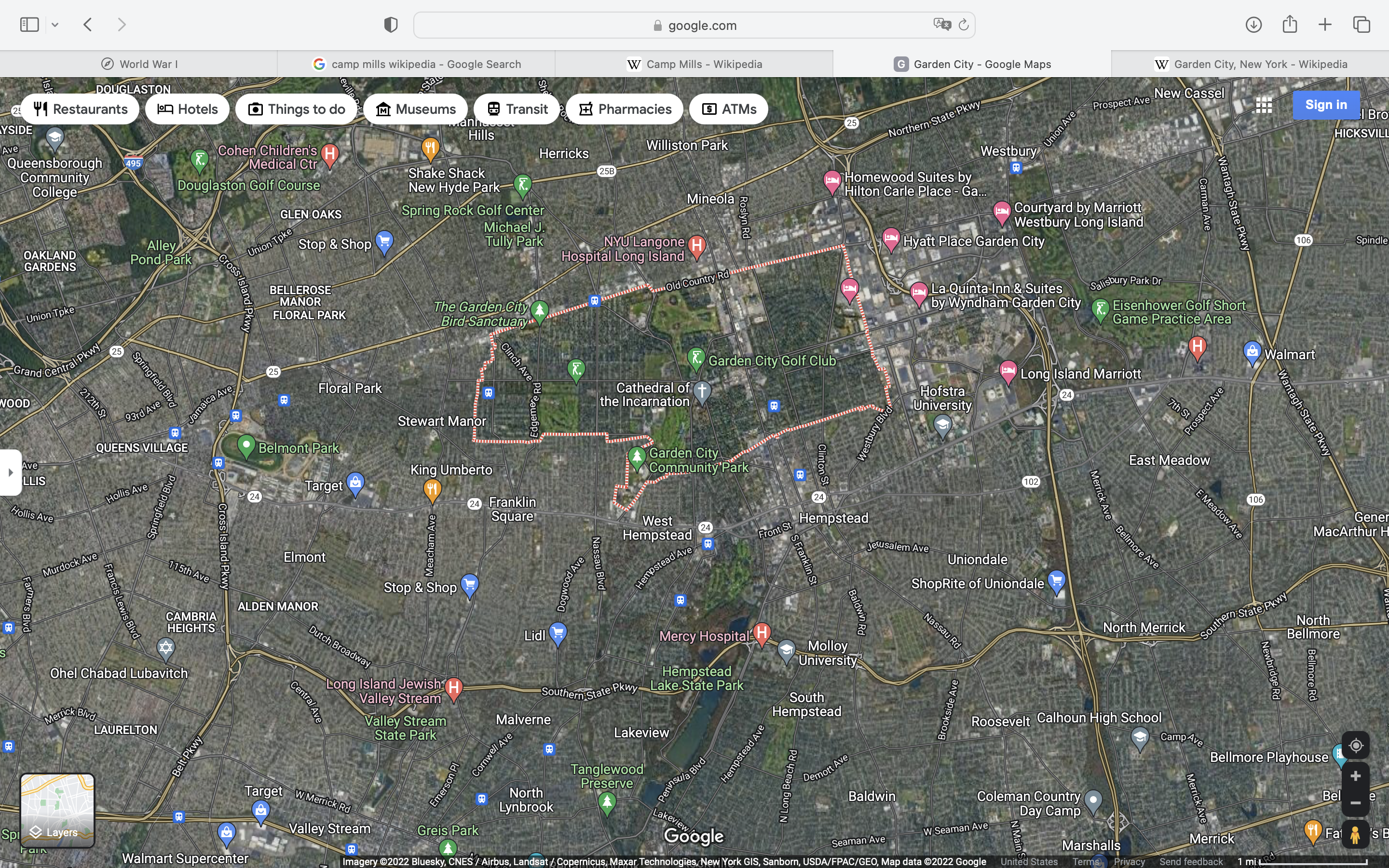Image resolution: width=1389 pixels, height=868 pixels.
Task: Expand the collapsed side panel arrow
Action: (x=10, y=473)
